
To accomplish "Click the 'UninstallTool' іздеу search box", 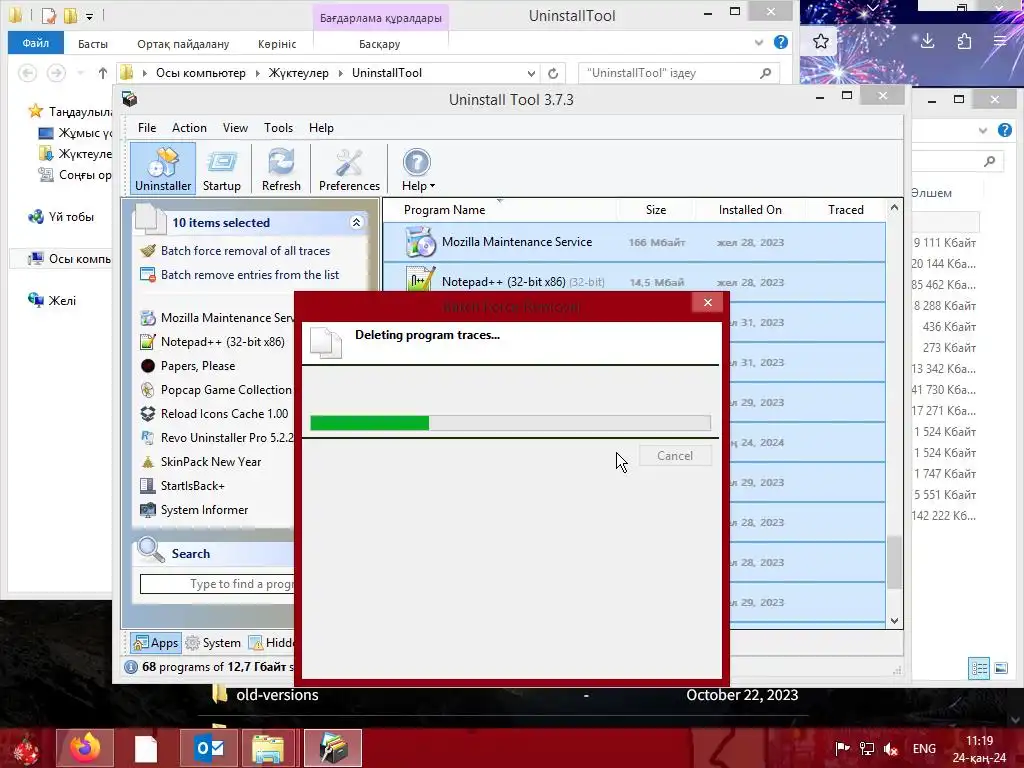I will click(679, 73).
